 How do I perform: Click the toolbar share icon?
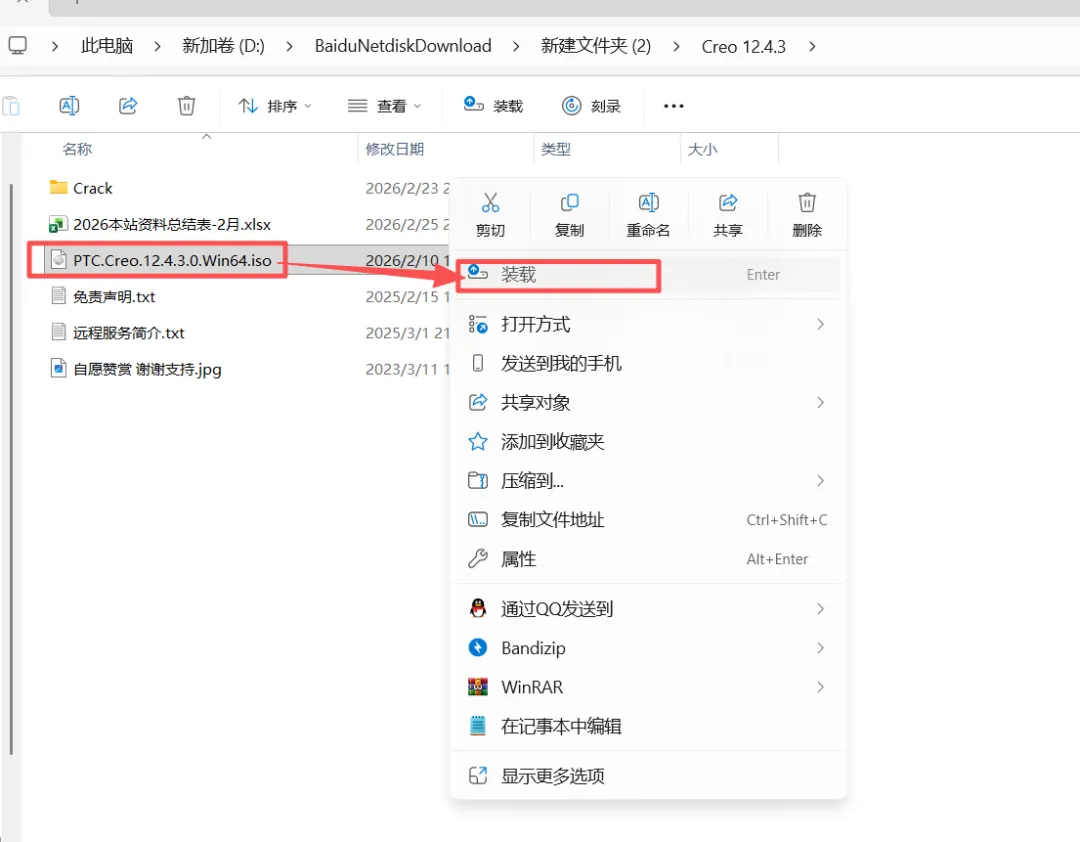click(128, 105)
